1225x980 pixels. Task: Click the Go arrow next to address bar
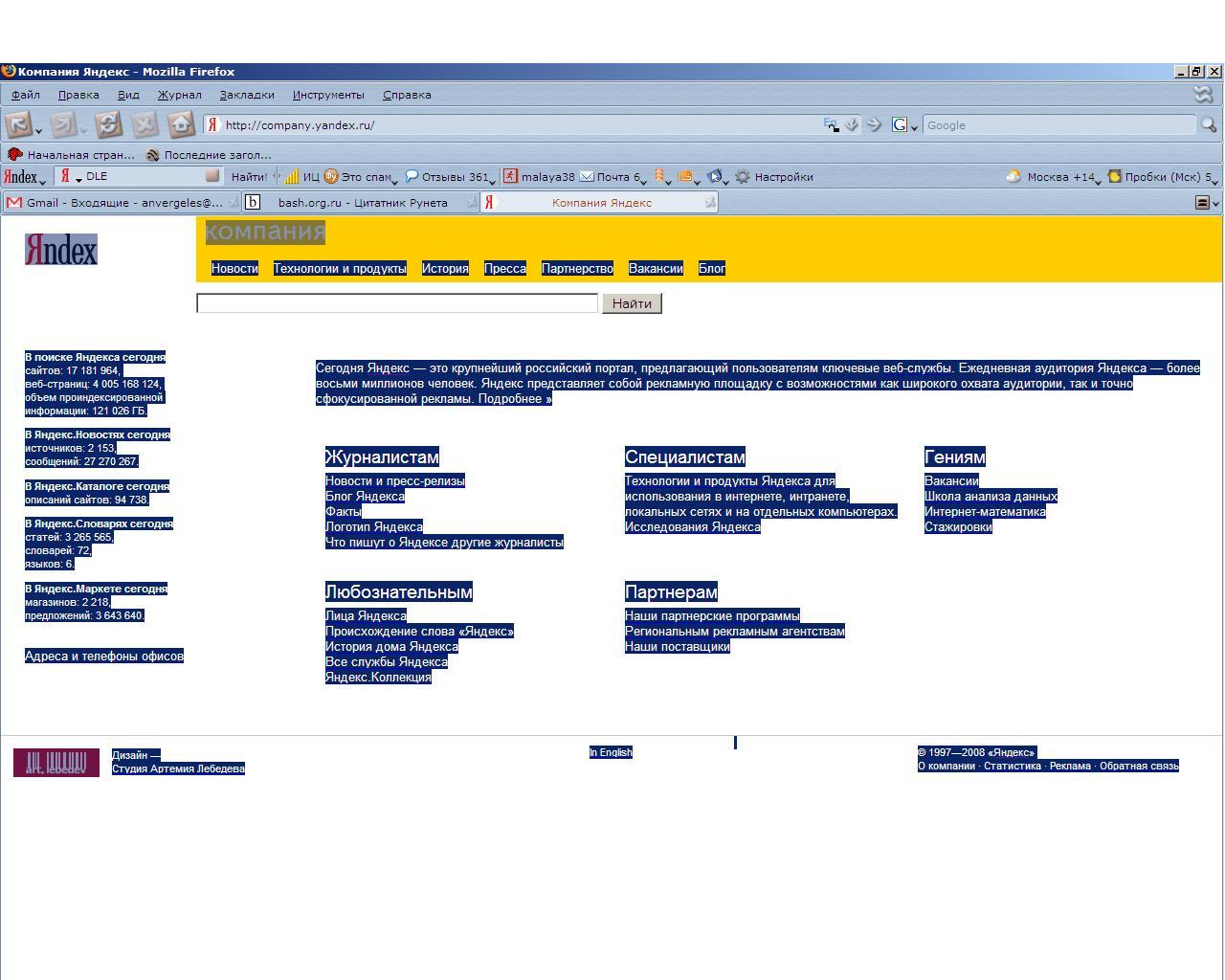click(x=873, y=124)
